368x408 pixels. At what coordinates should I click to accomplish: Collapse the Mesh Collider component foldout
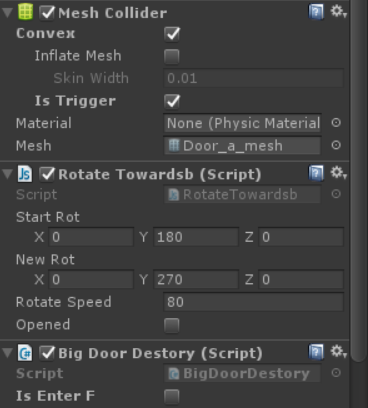(x=7, y=13)
